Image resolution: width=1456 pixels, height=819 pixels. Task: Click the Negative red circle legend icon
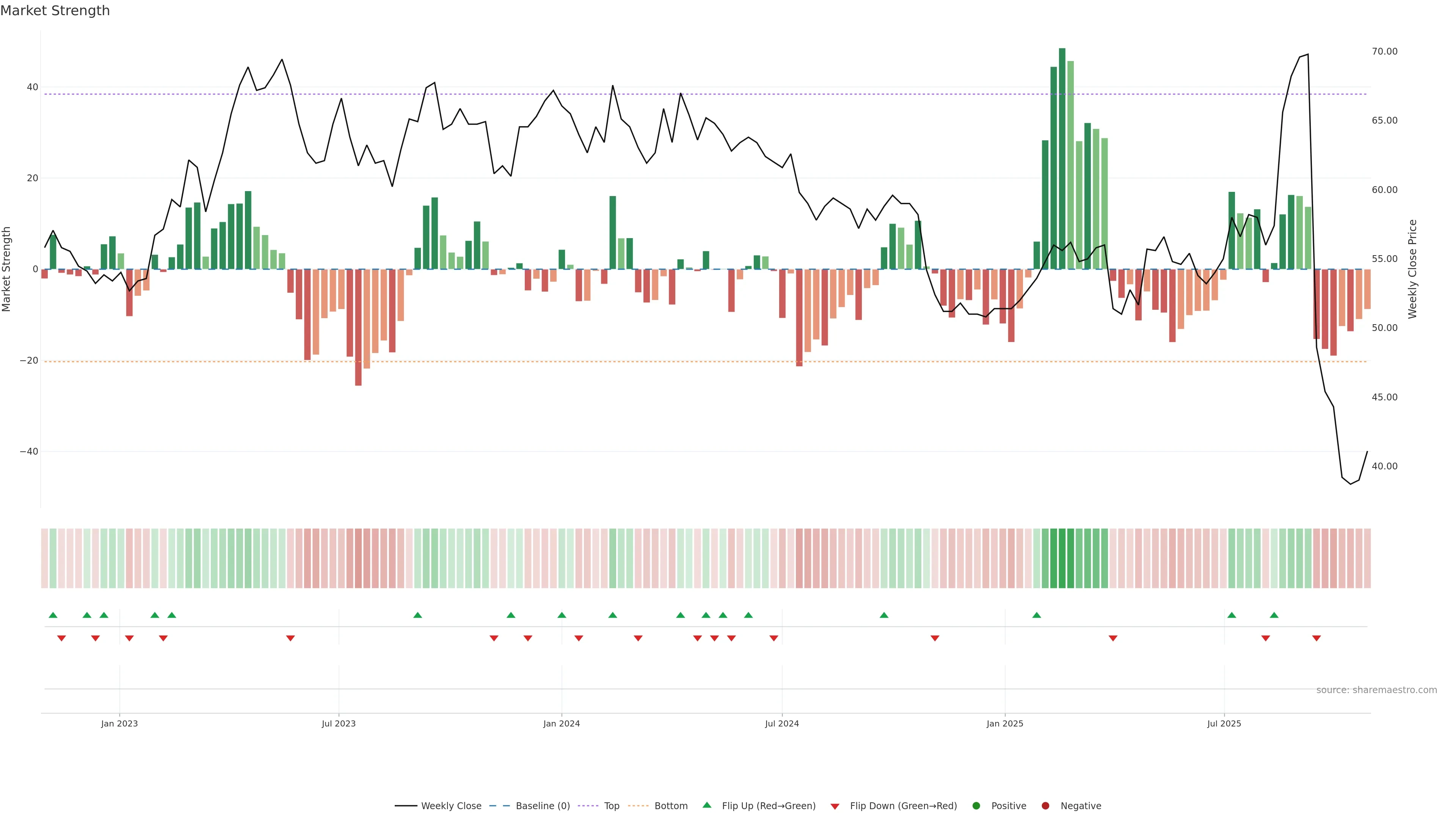pos(1045,806)
